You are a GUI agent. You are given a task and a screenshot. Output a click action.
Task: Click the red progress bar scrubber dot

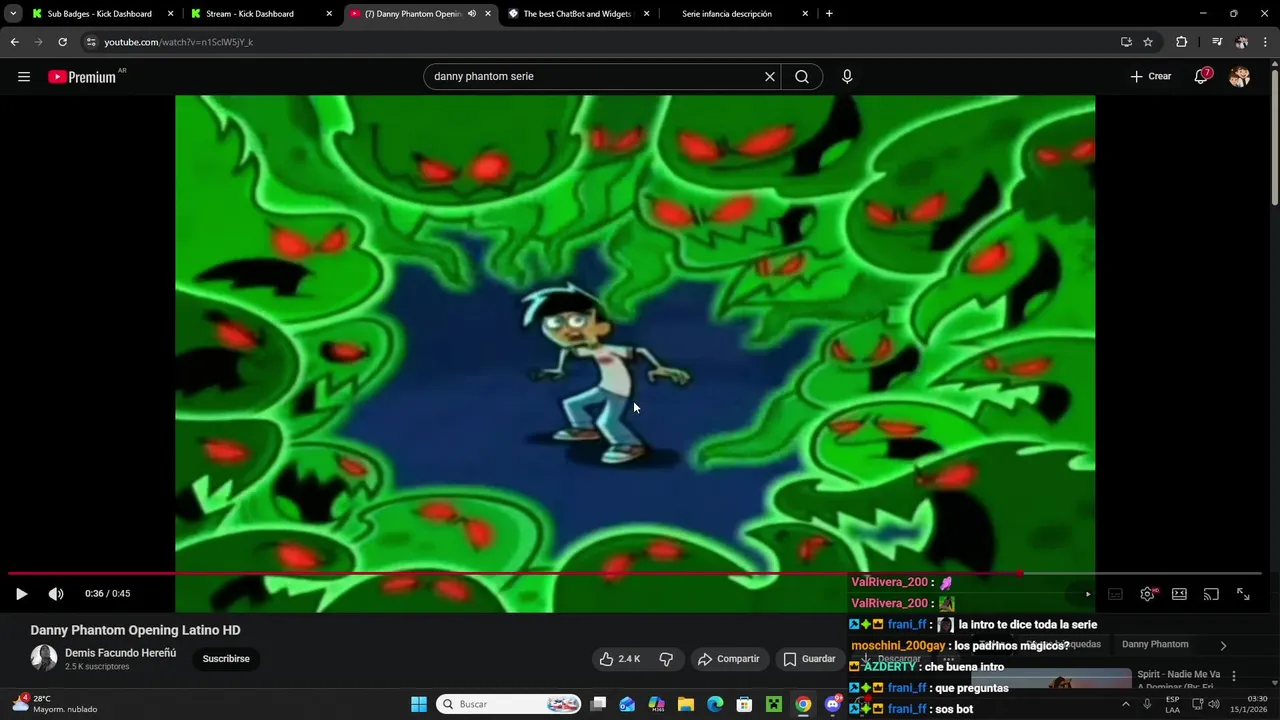click(1019, 573)
